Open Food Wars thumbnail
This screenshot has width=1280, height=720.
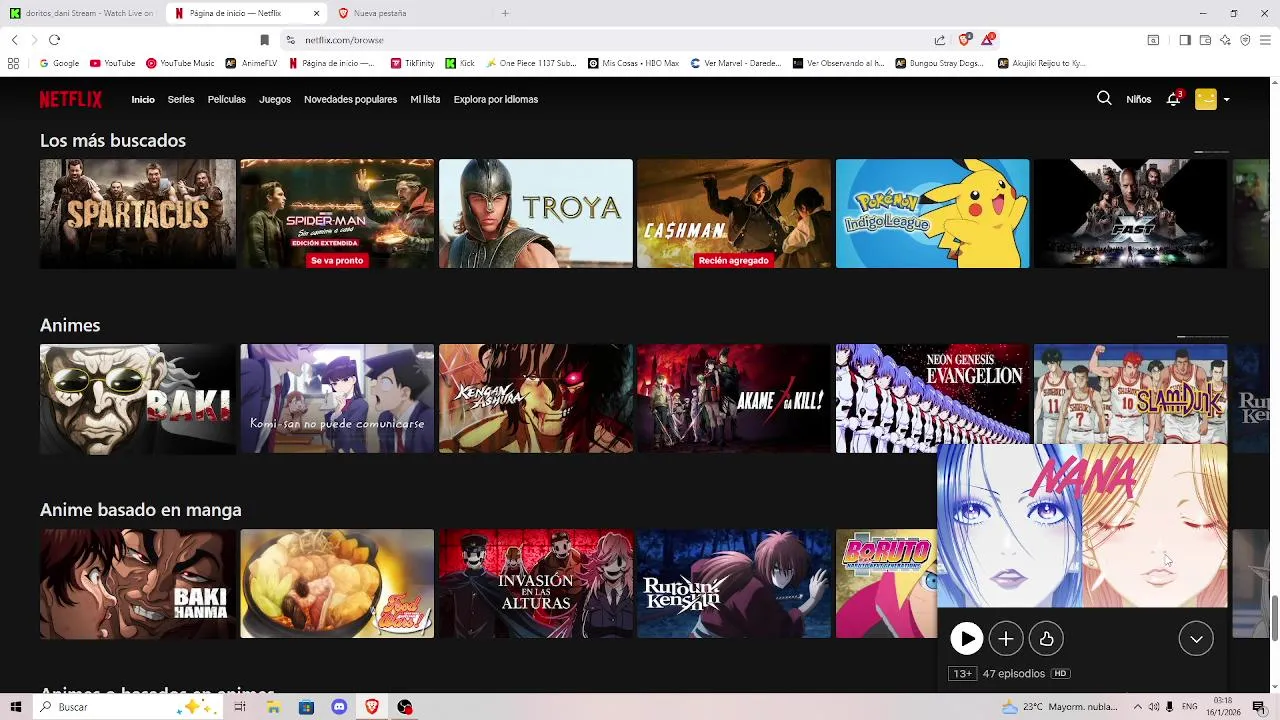[337, 584]
